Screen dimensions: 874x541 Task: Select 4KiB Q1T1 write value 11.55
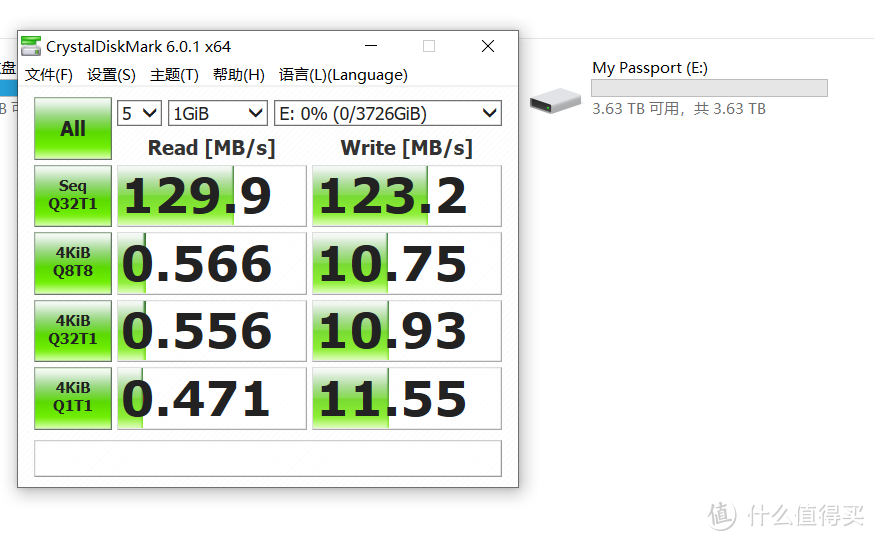[x=407, y=398]
